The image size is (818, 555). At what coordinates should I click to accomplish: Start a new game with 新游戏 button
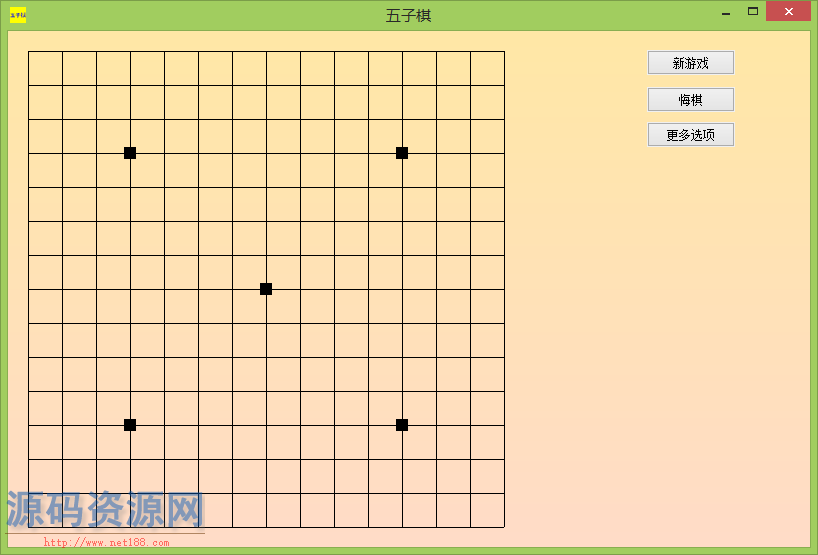(x=691, y=63)
